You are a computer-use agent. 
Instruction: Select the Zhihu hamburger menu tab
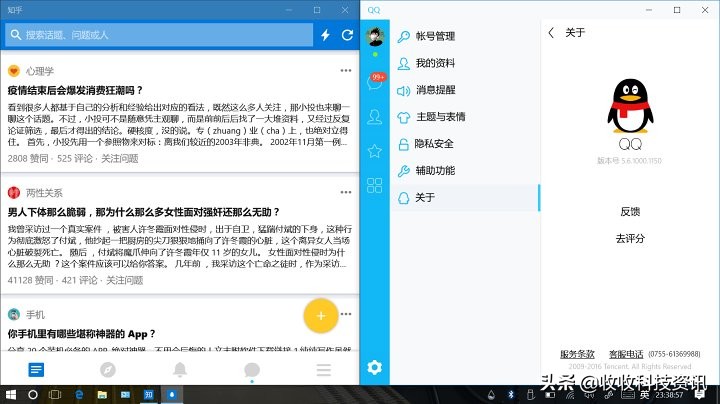324,370
